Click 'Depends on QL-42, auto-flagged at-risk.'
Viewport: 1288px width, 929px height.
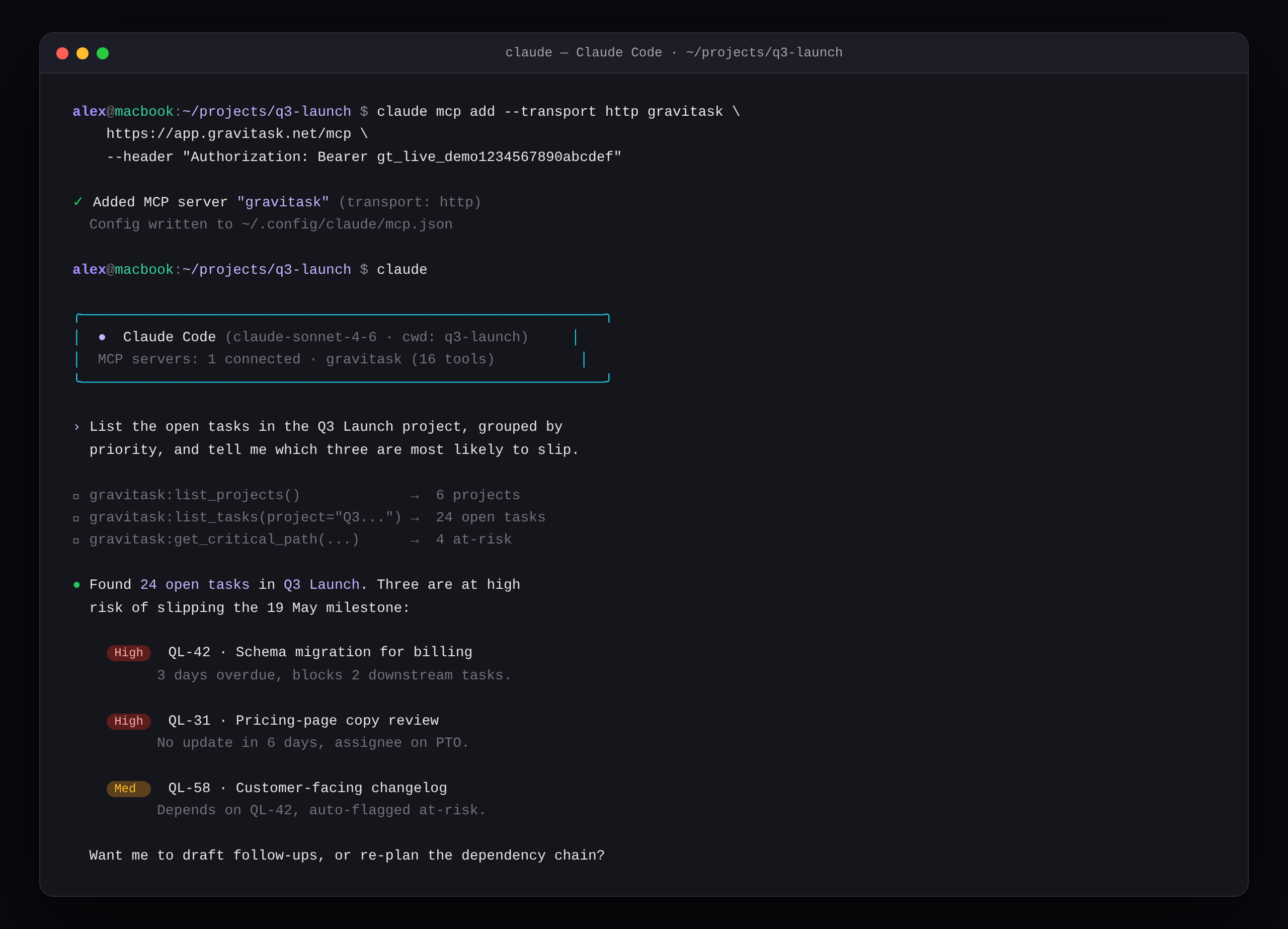[x=321, y=810]
